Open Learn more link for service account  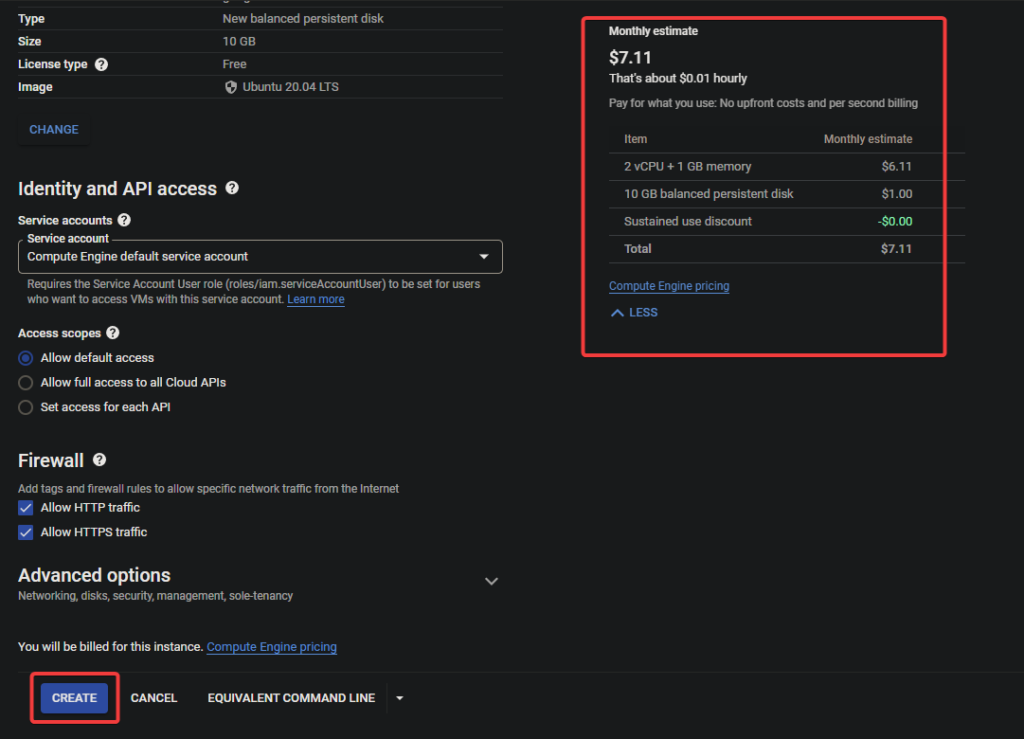pyautogui.click(x=315, y=300)
